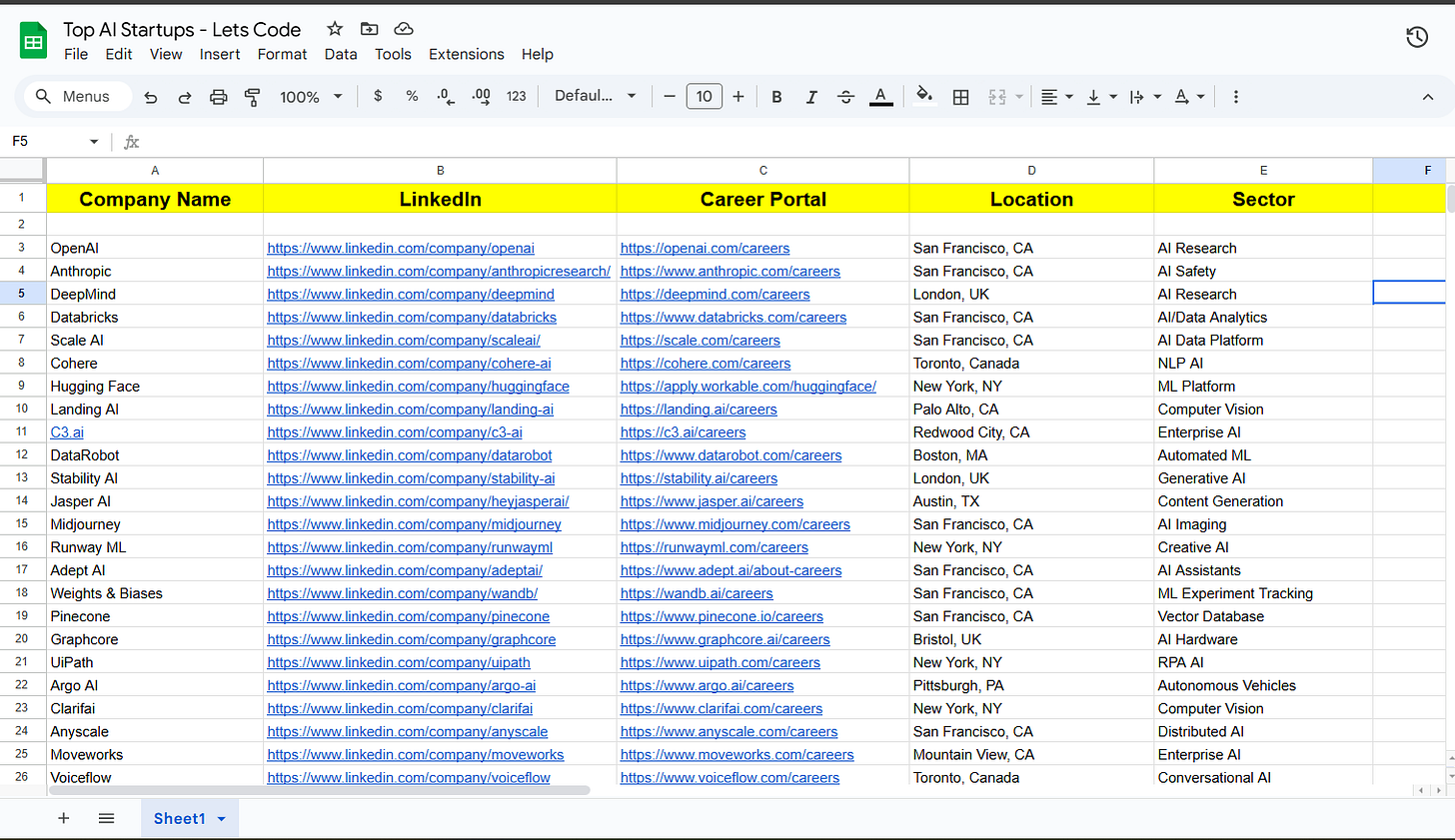
Task: Open the Edit menu
Action: [x=119, y=54]
